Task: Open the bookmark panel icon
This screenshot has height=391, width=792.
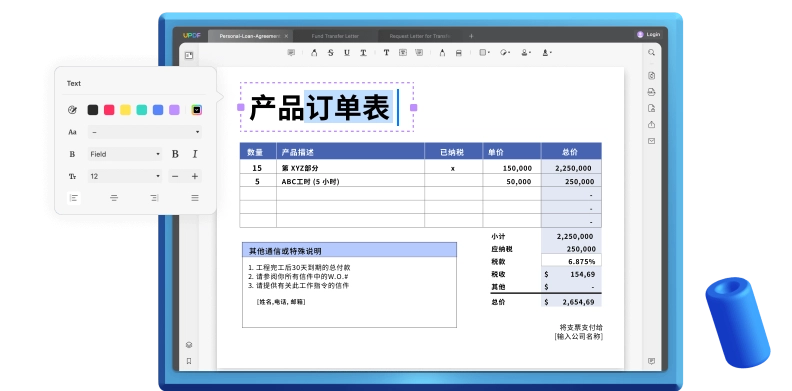Action: coord(189,361)
